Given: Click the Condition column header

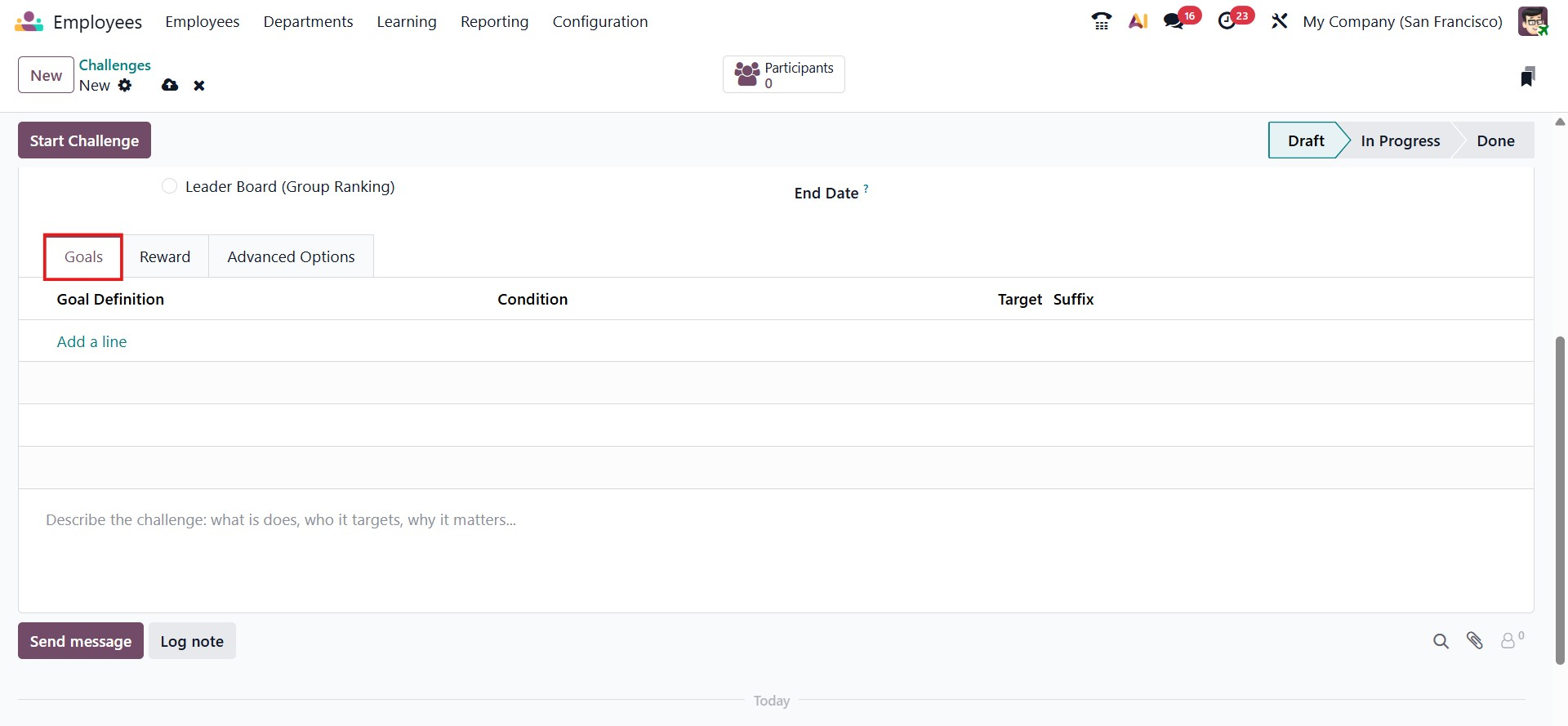Looking at the screenshot, I should [532, 299].
